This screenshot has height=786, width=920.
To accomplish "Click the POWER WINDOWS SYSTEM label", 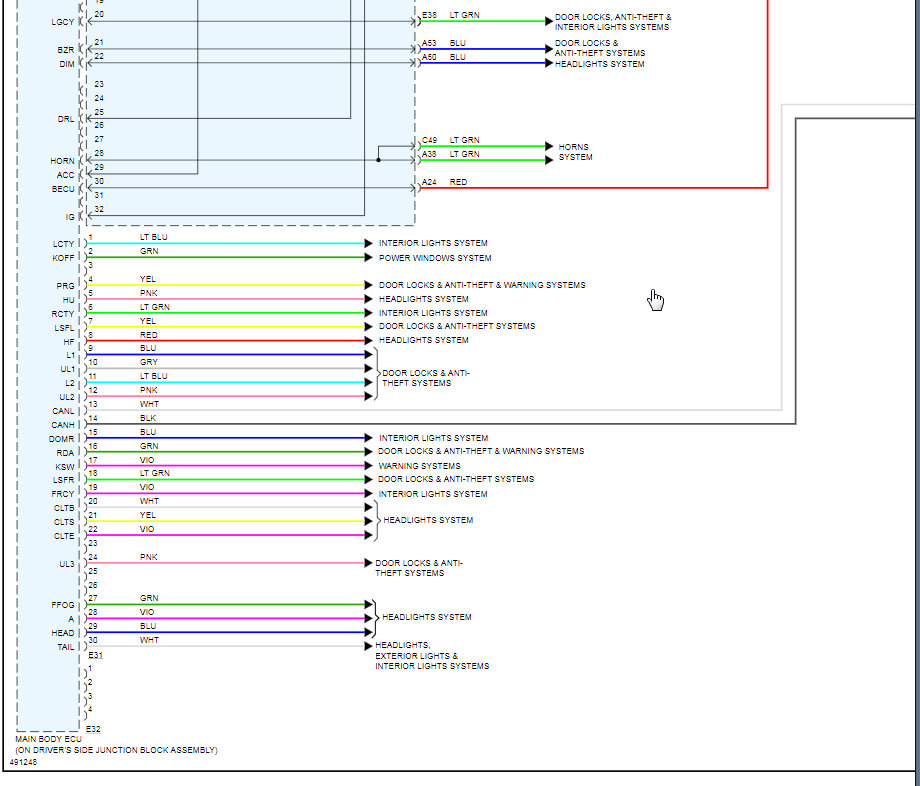I will pyautogui.click(x=435, y=258).
